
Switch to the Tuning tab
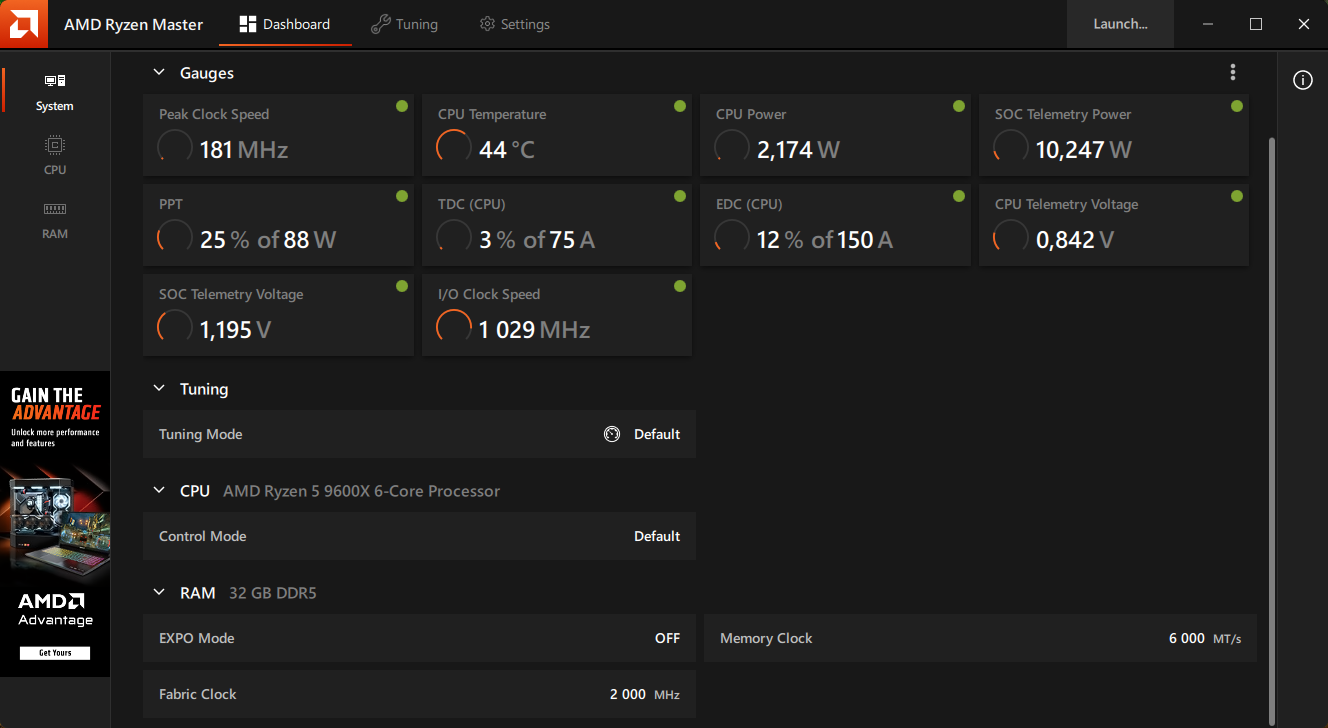click(x=404, y=24)
